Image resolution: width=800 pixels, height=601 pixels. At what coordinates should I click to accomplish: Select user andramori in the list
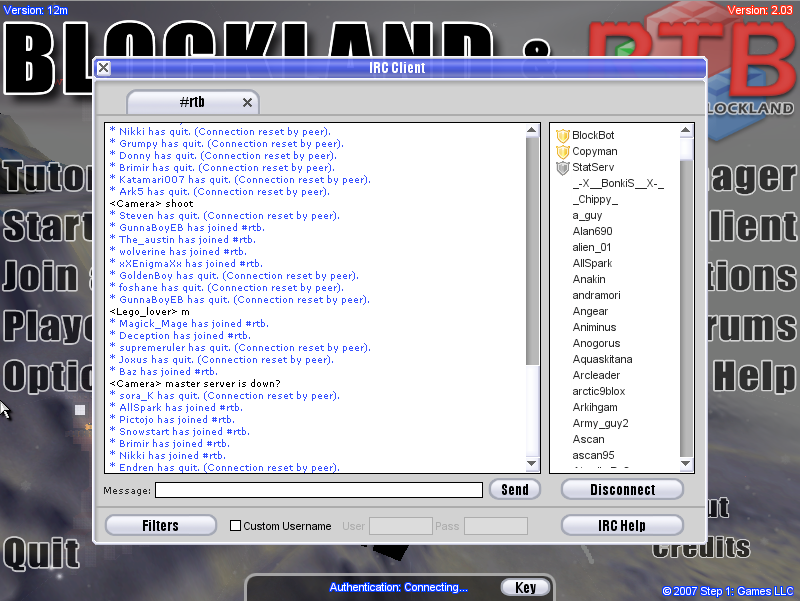pyautogui.click(x=596, y=295)
